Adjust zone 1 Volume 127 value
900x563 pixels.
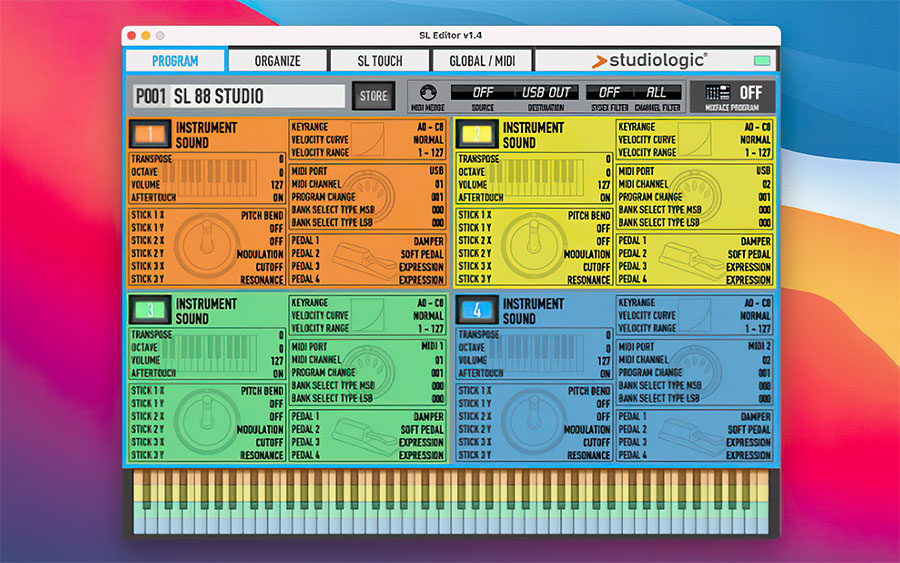pos(278,185)
